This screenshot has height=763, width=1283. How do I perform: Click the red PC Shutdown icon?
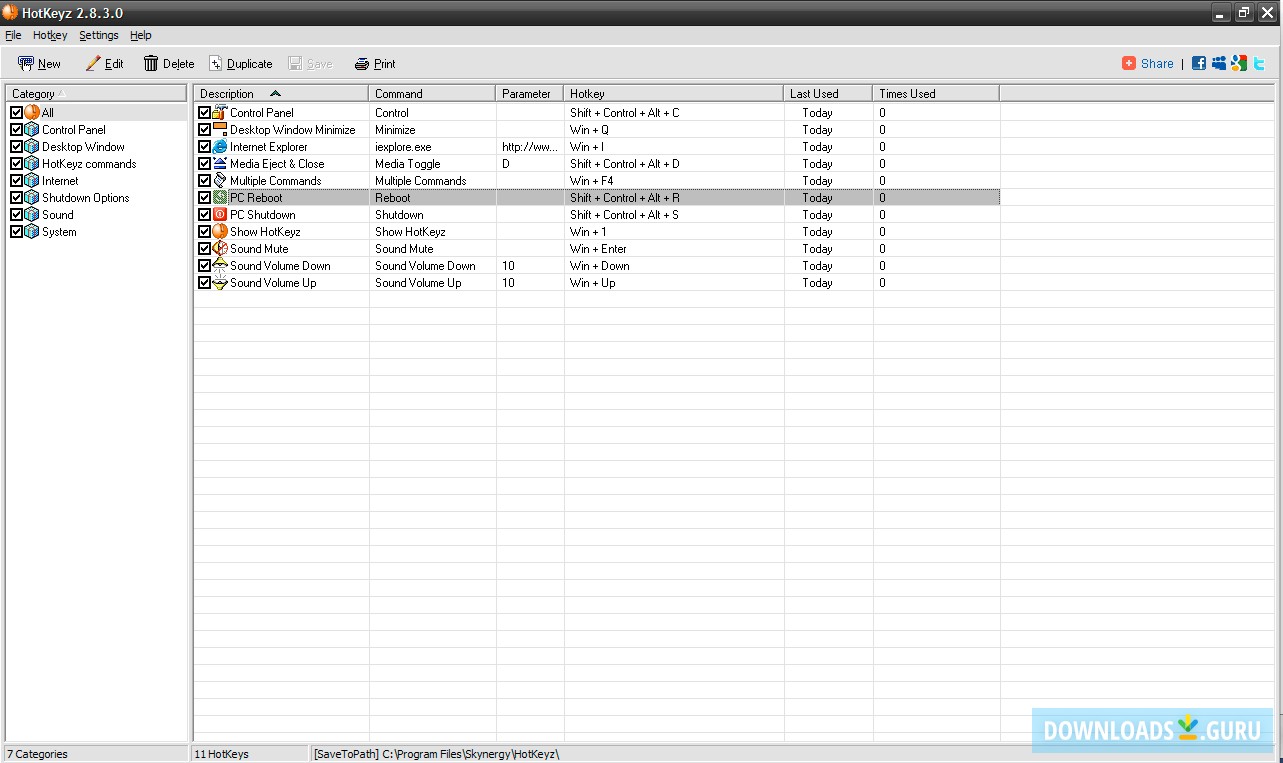[x=220, y=215]
